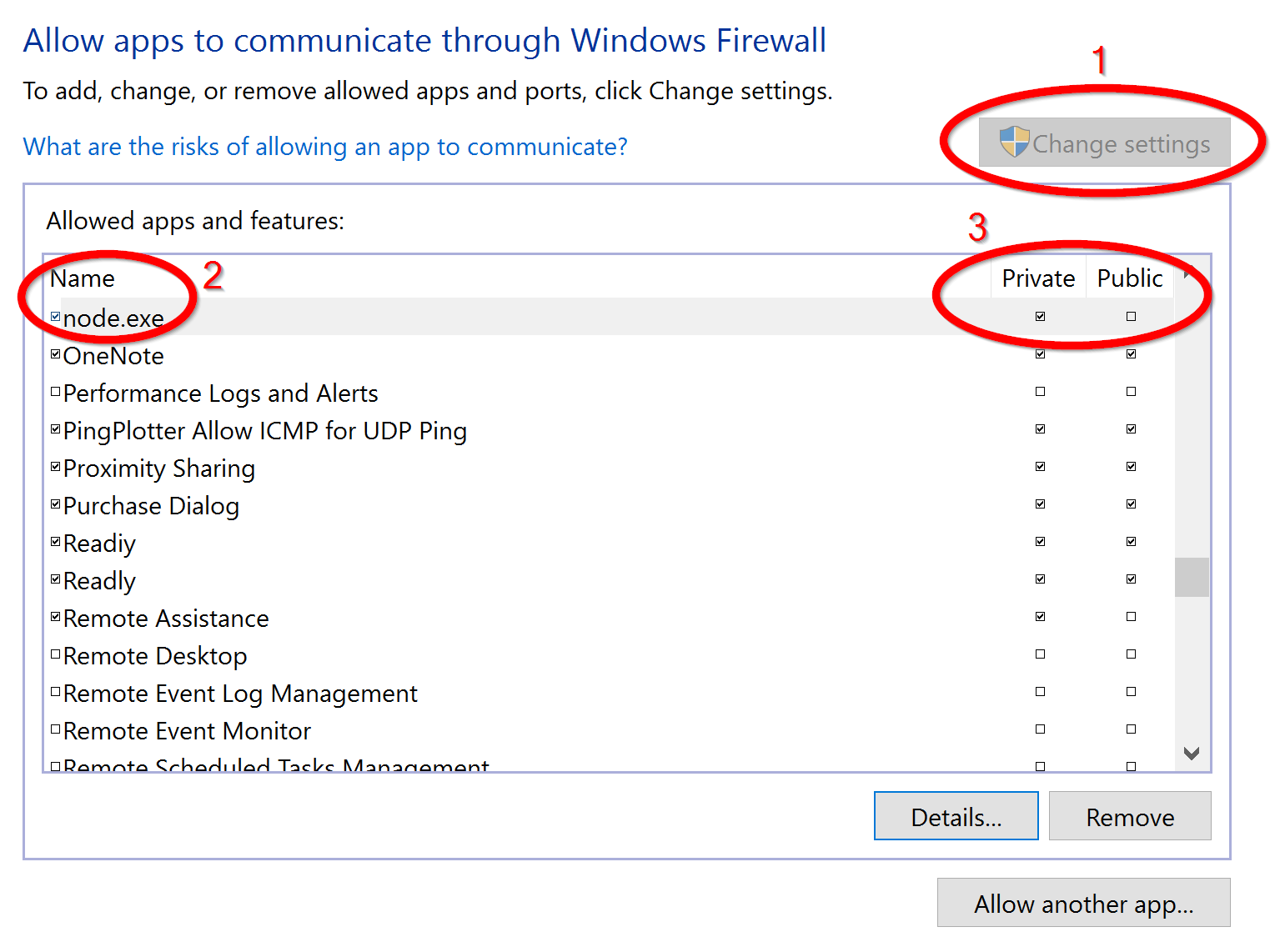Image resolution: width=1280 pixels, height=952 pixels.
Task: Uncheck Remote Assistance's Private access
Action: click(x=1039, y=616)
